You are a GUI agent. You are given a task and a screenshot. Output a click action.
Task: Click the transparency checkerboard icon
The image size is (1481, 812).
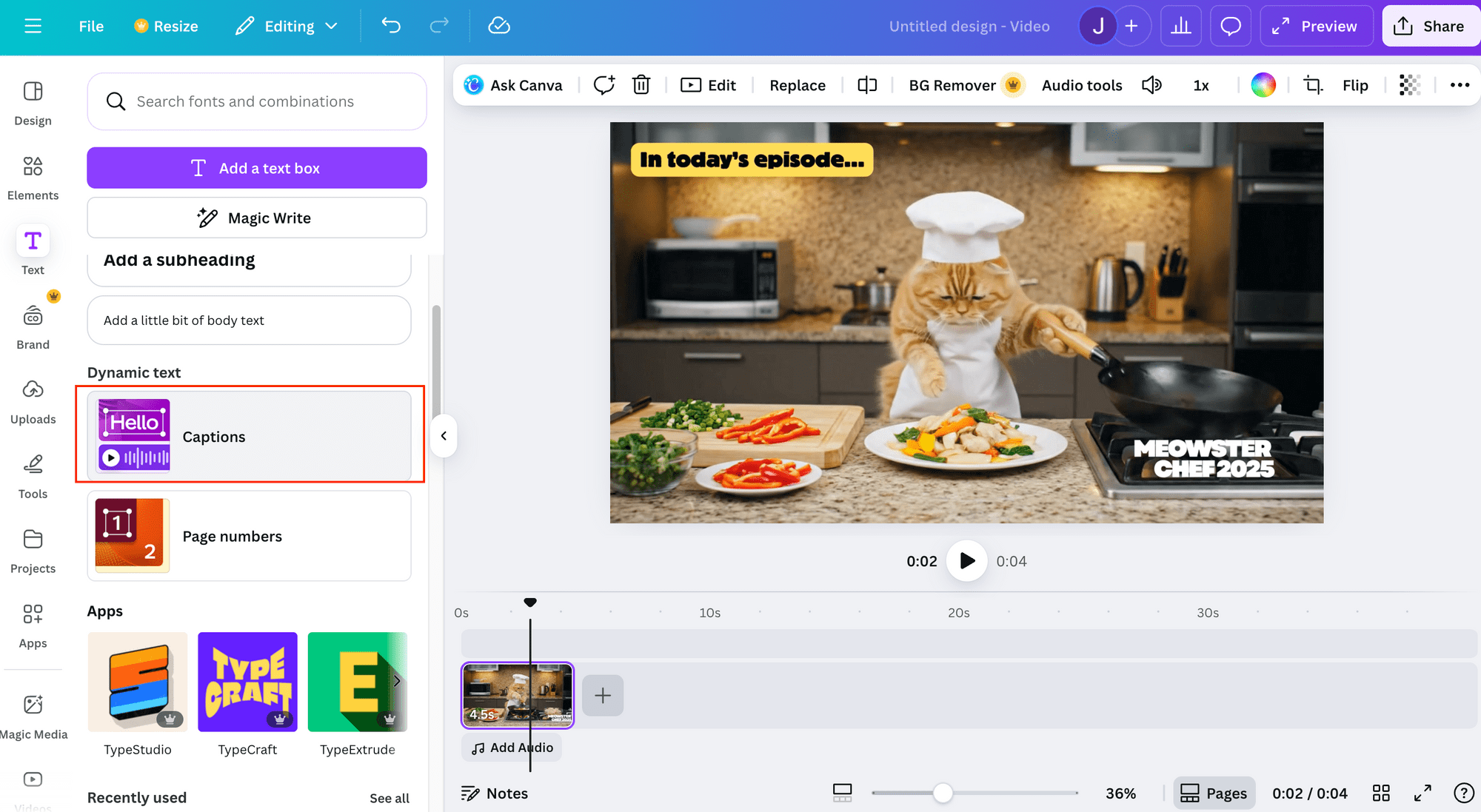(1409, 85)
